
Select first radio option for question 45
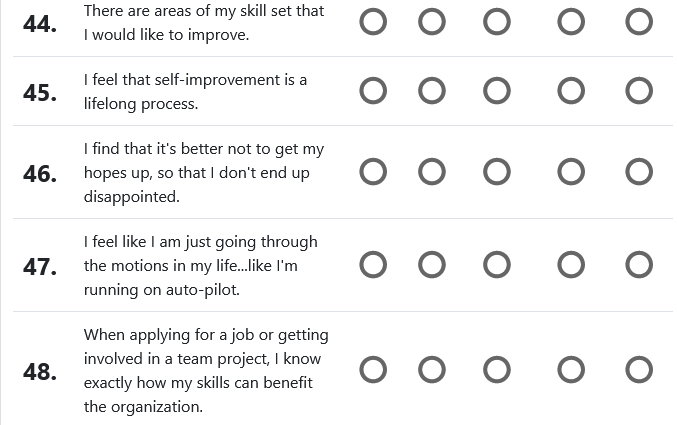tap(373, 91)
